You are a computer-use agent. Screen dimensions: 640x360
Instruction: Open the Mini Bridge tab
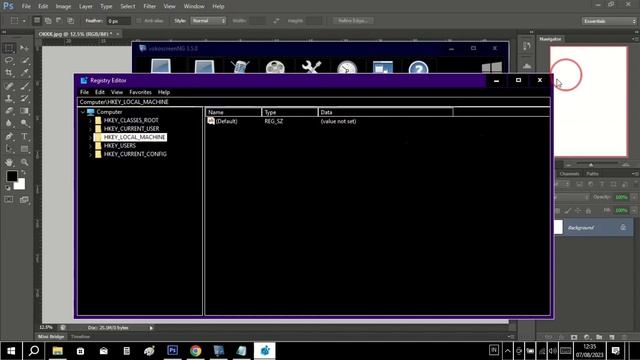[x=51, y=337]
